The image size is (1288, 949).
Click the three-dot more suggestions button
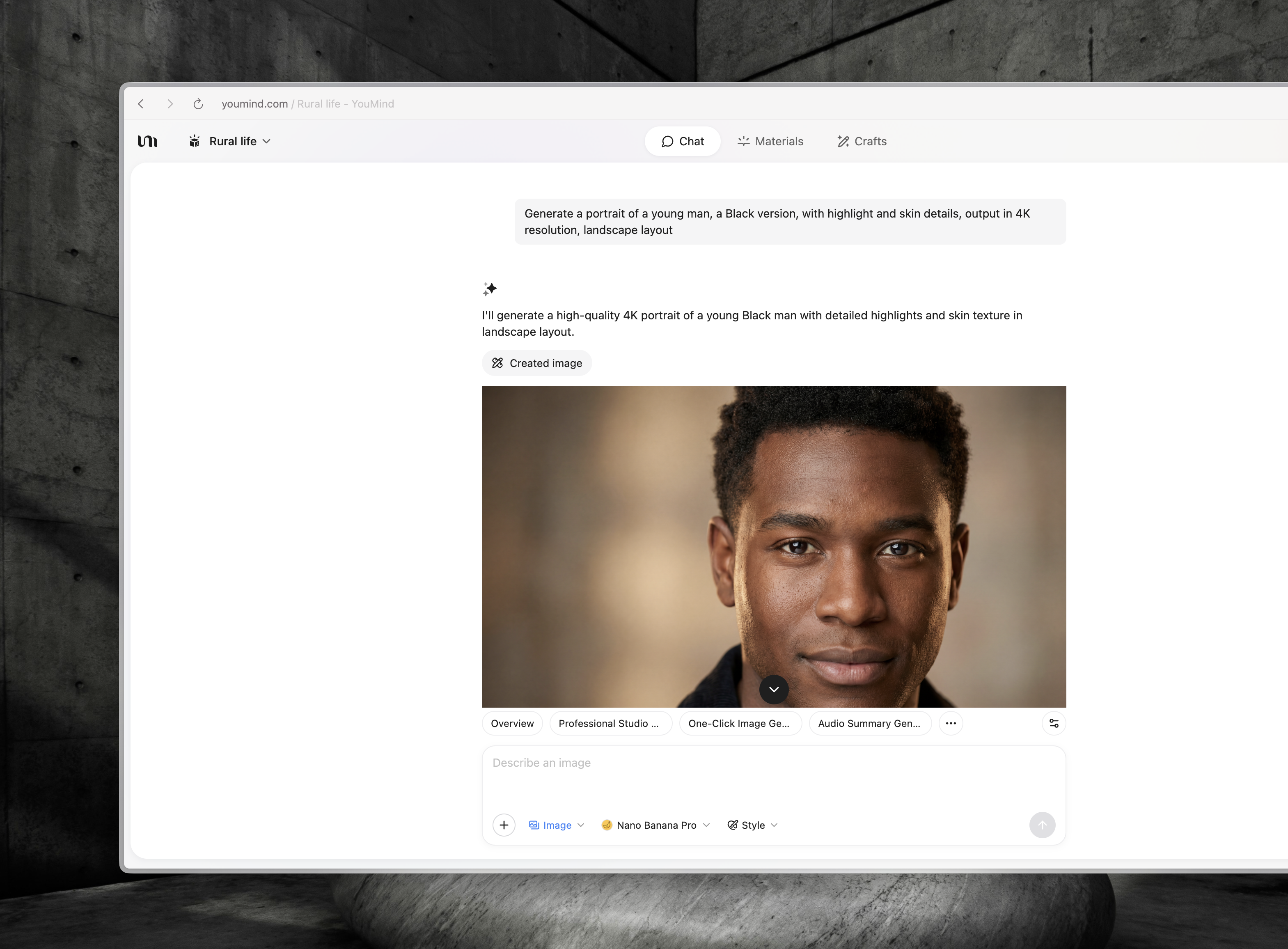[x=951, y=723]
